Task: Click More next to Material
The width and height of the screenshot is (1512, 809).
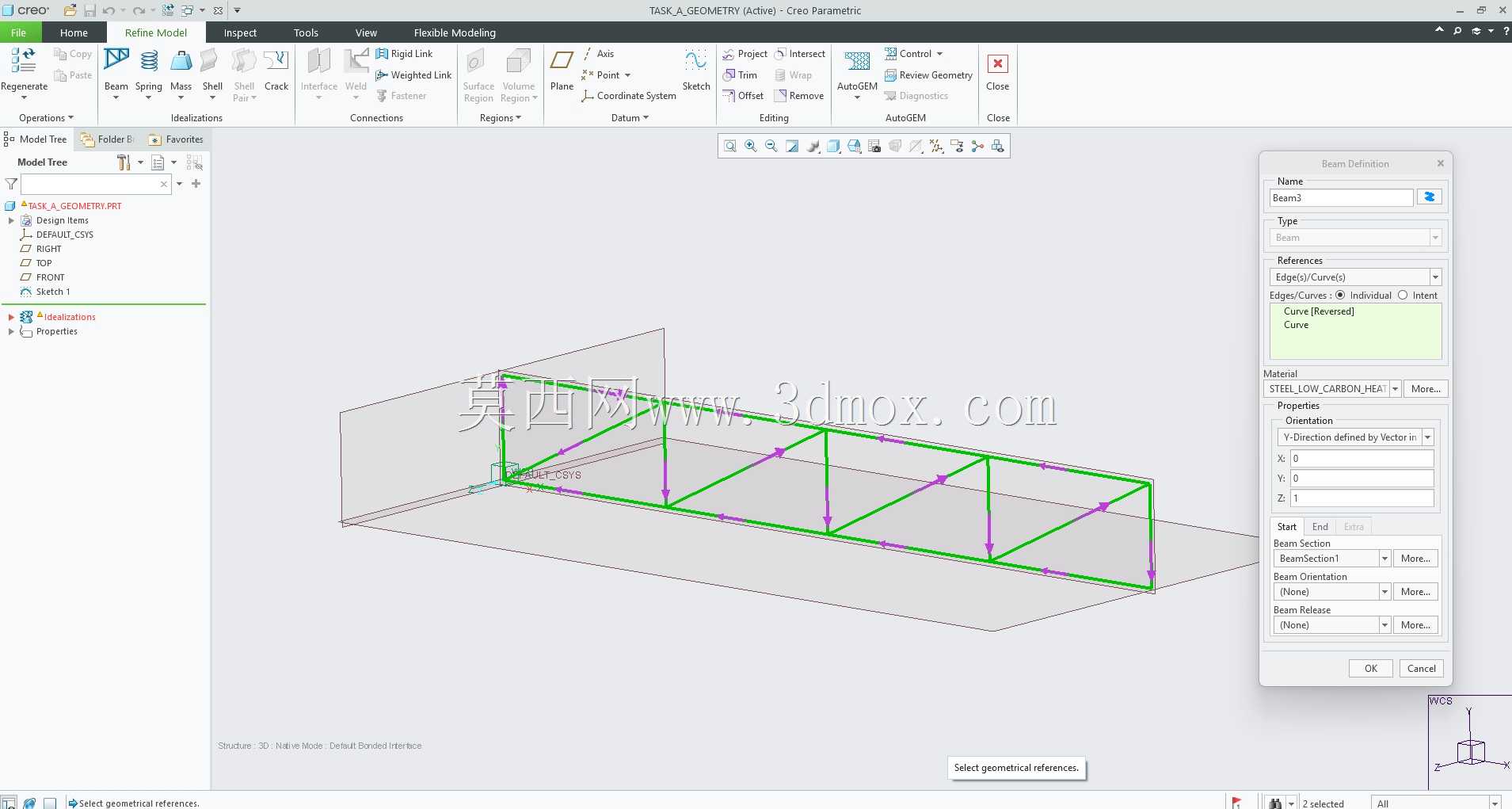Action: tap(1426, 389)
